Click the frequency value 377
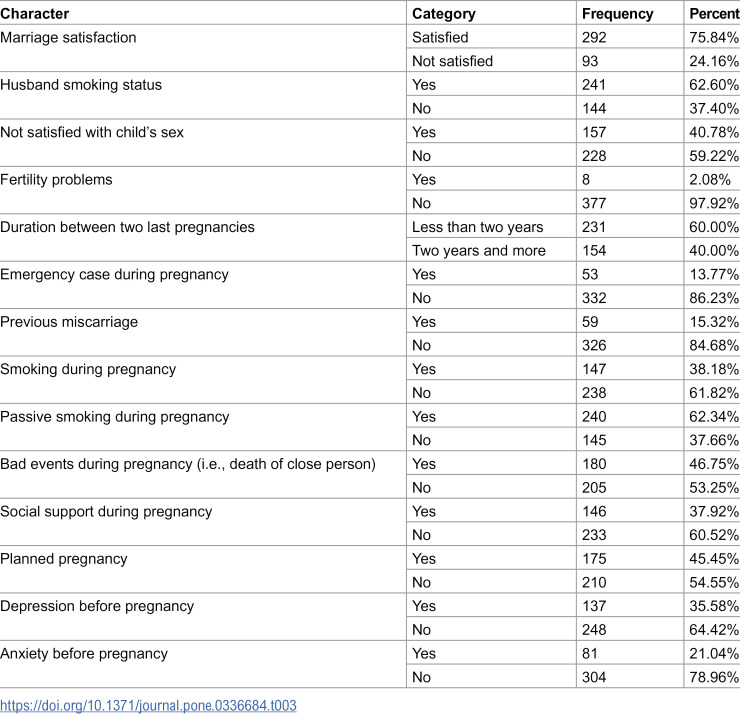This screenshot has height=714, width=740. tap(594, 203)
